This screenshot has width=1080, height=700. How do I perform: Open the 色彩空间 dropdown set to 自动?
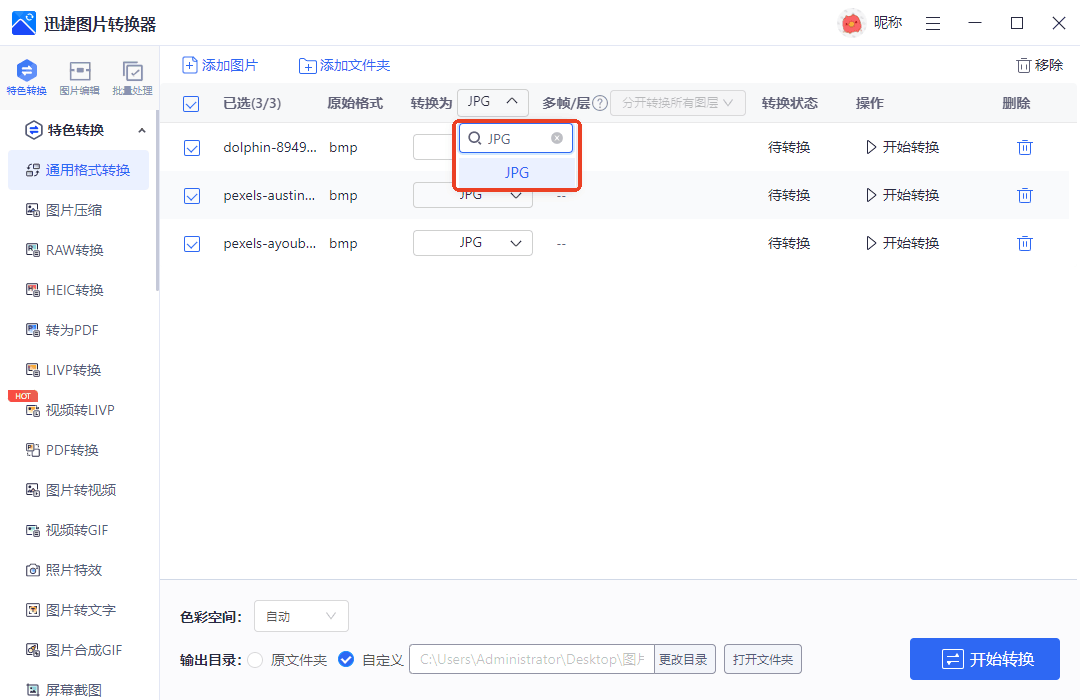coord(301,615)
